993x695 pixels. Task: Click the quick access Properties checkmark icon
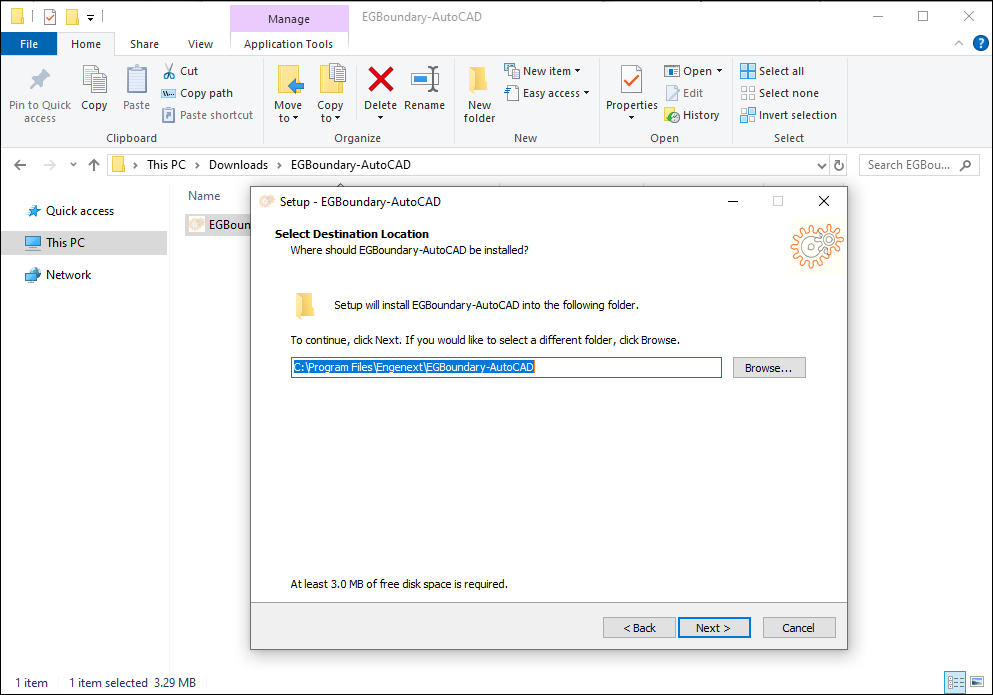click(x=50, y=17)
